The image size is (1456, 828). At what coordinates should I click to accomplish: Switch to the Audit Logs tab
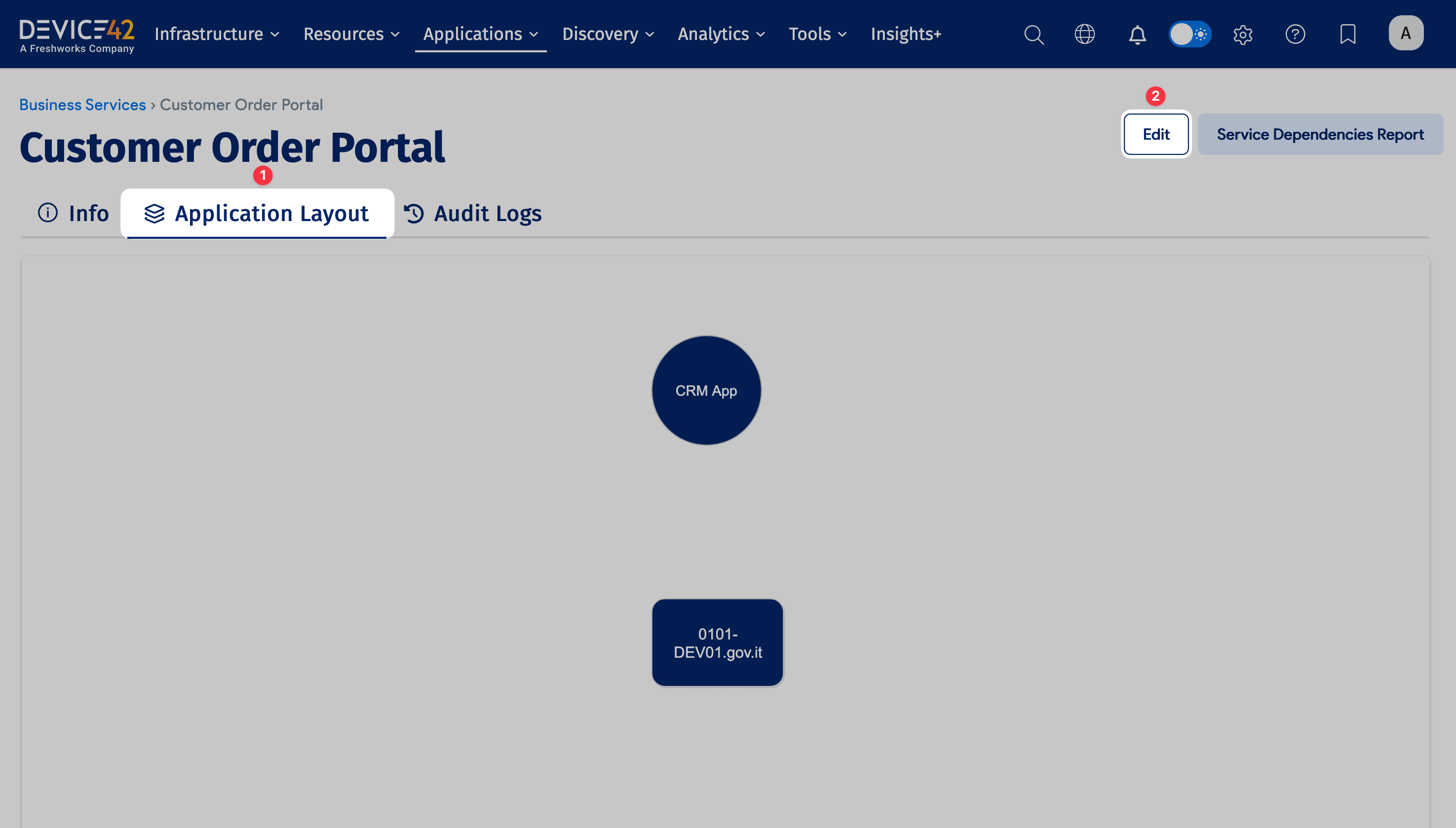(487, 213)
